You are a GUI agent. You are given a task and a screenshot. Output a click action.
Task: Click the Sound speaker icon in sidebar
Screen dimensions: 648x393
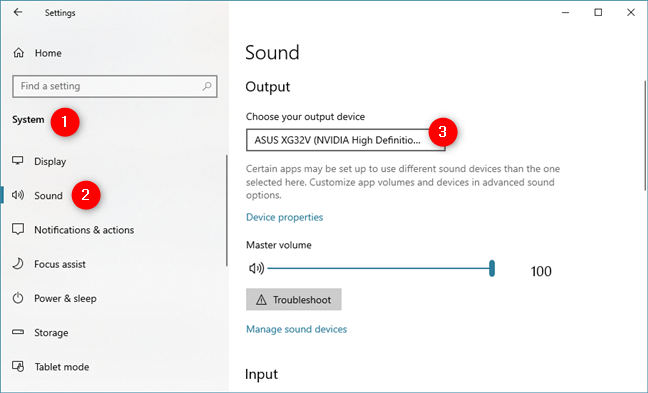(x=18, y=195)
